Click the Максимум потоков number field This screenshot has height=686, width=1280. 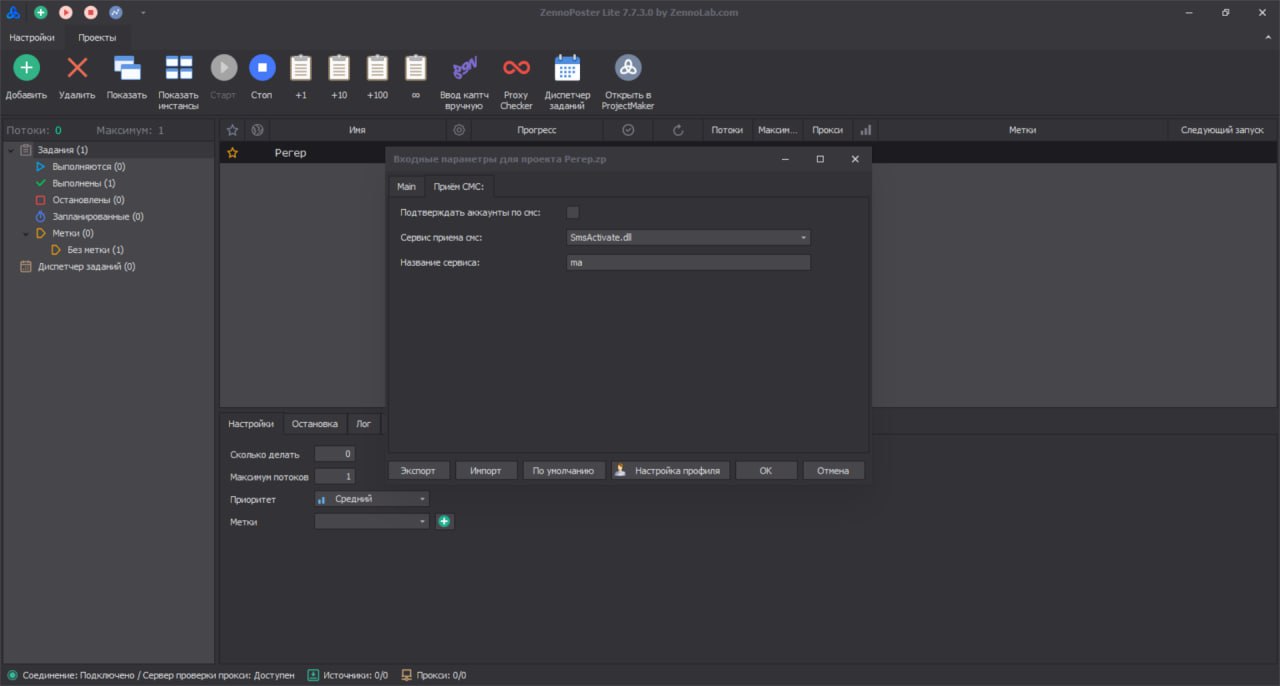point(334,477)
